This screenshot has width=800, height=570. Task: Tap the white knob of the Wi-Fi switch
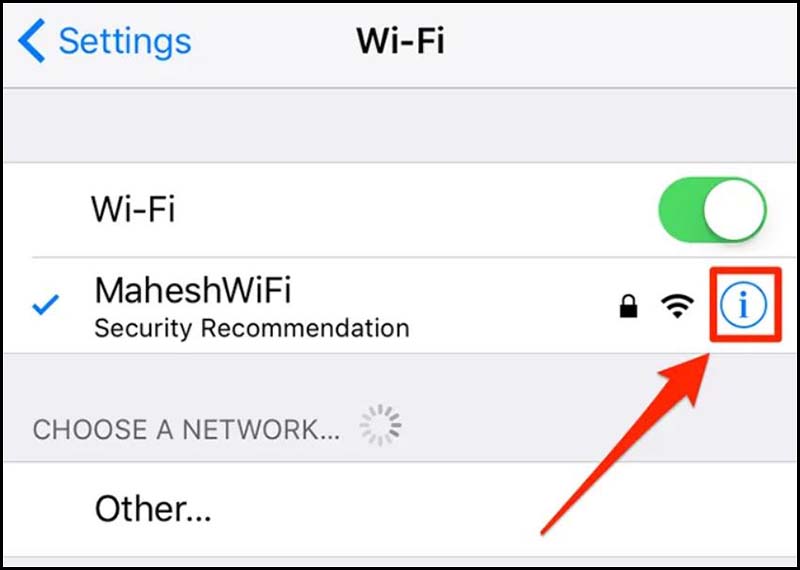[x=734, y=209]
